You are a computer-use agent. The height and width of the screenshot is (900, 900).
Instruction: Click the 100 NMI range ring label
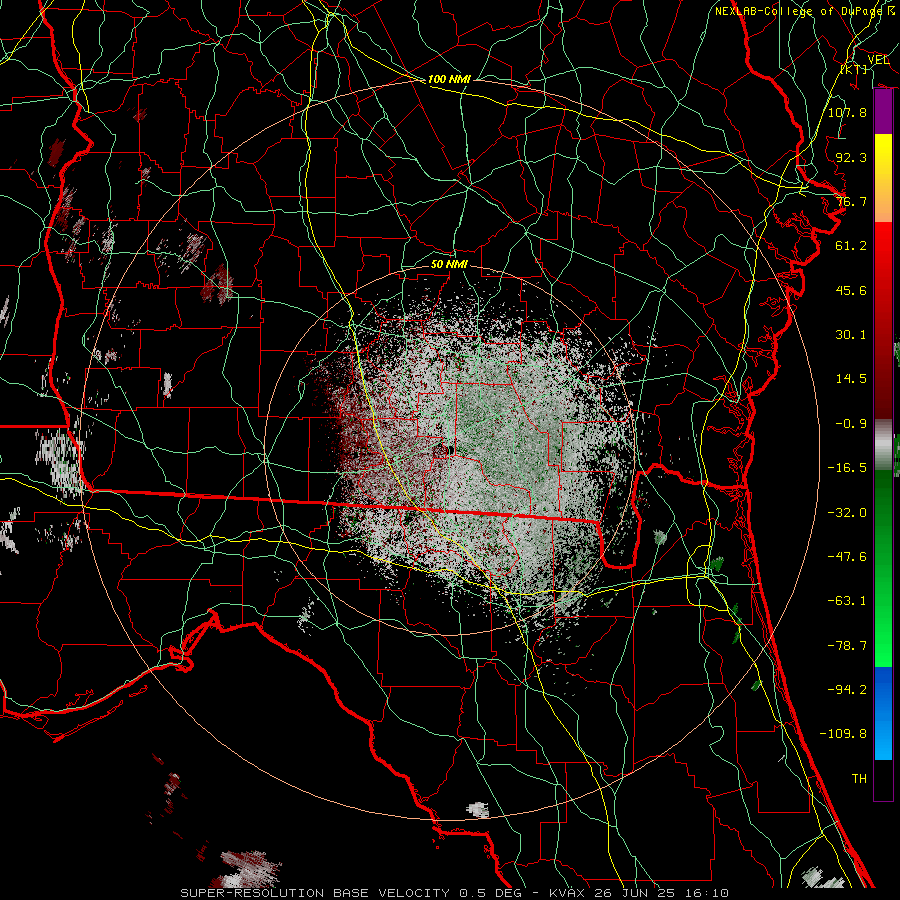click(x=449, y=79)
